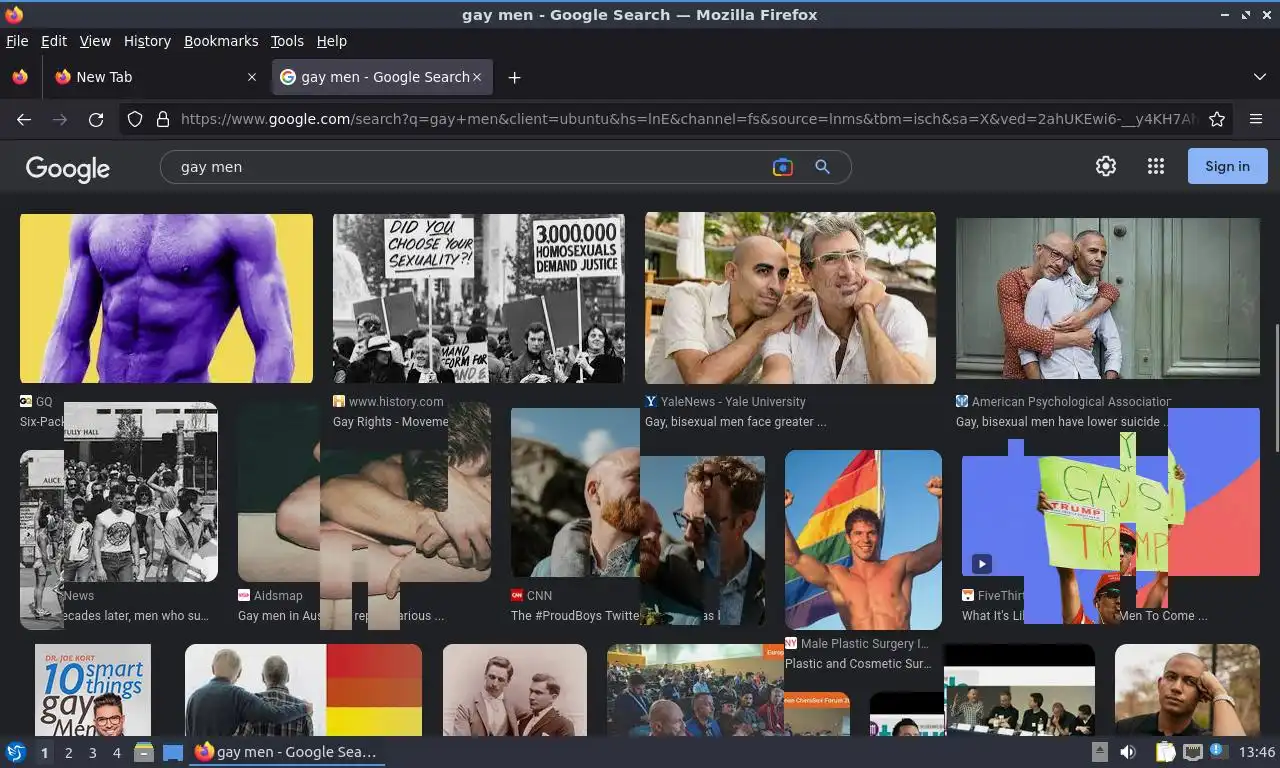Open the History menu
The image size is (1280, 768).
[147, 41]
